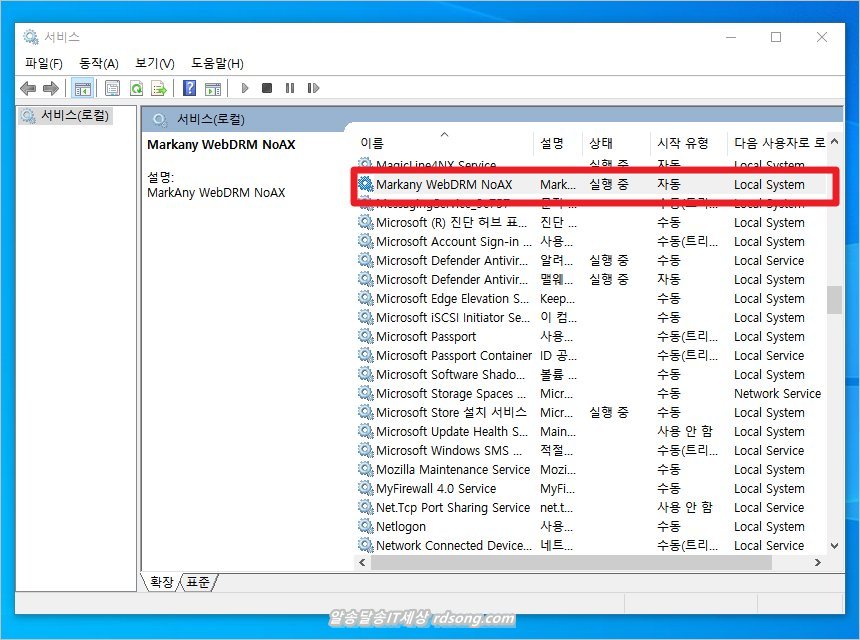Open Properties from the toolbar icon
Screen dimensions: 860x640
point(113,88)
